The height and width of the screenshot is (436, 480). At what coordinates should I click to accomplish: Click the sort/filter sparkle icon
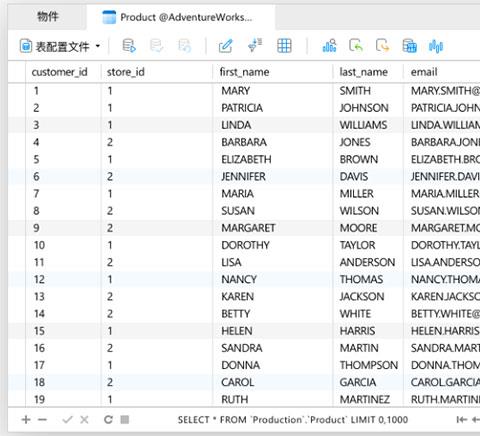(x=255, y=46)
